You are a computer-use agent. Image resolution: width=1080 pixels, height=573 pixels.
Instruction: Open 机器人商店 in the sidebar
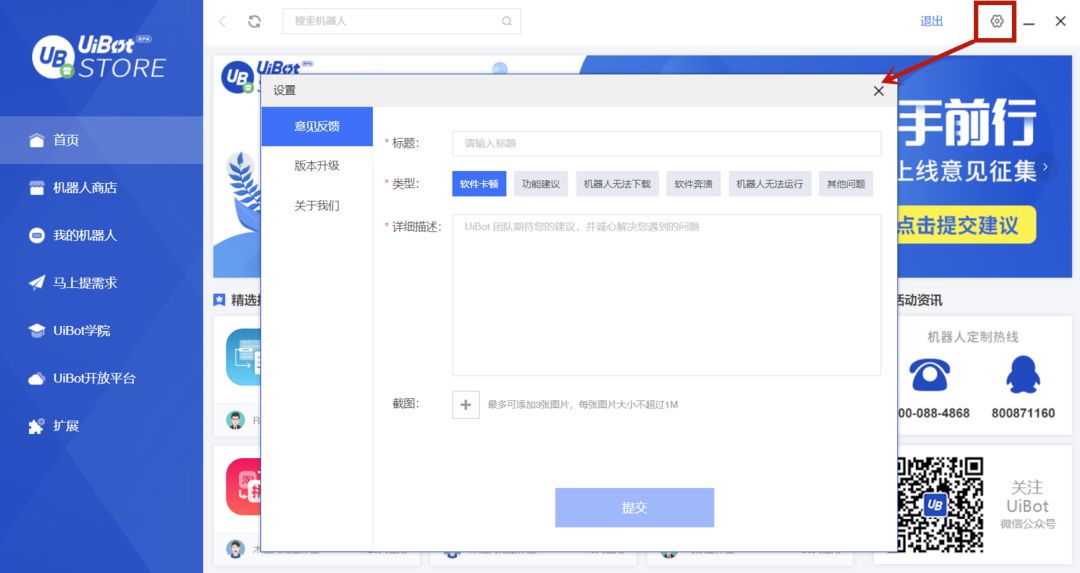pos(101,188)
